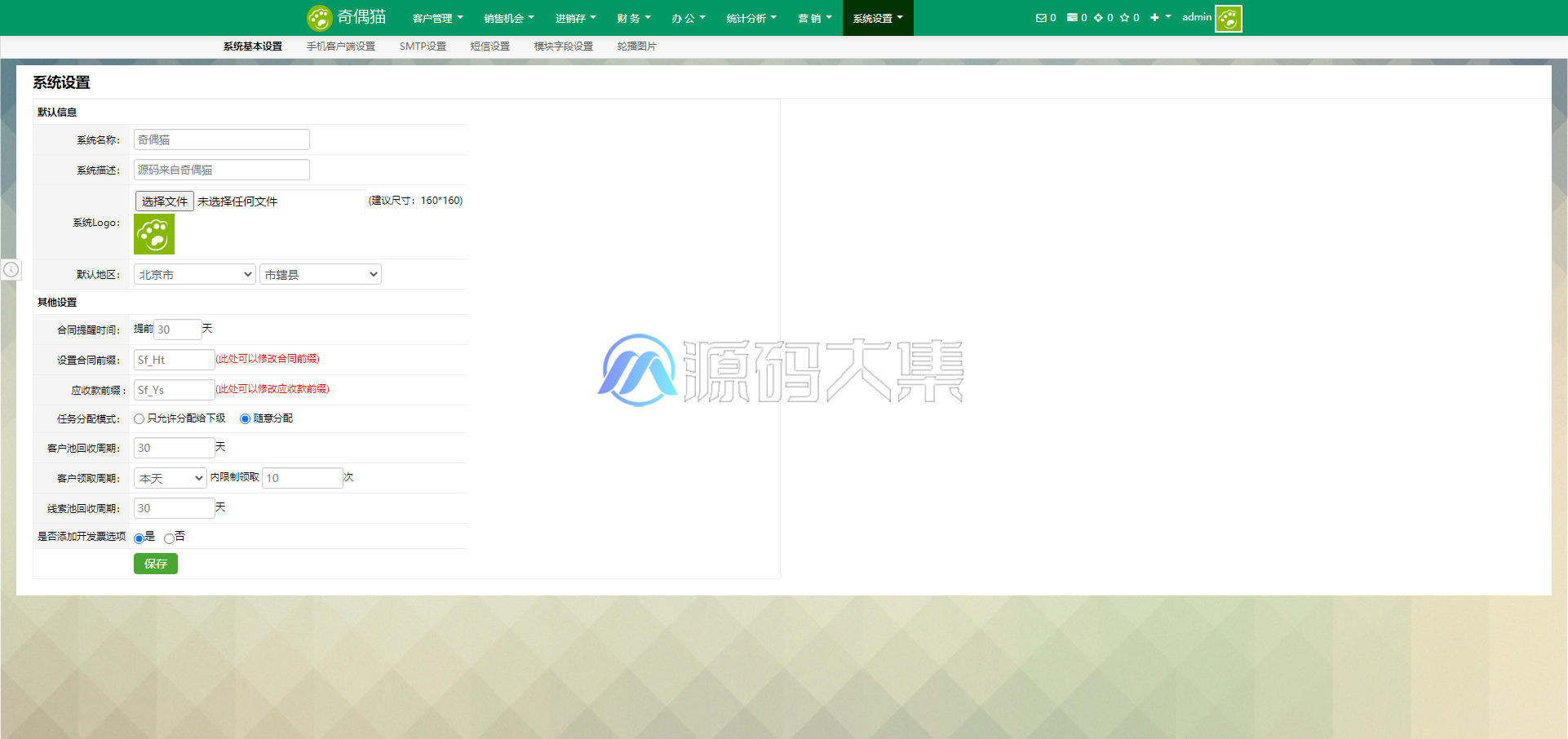Viewport: 1568px width, 739px height.
Task: Click the crosshair target counter icon
Action: pyautogui.click(x=1098, y=18)
